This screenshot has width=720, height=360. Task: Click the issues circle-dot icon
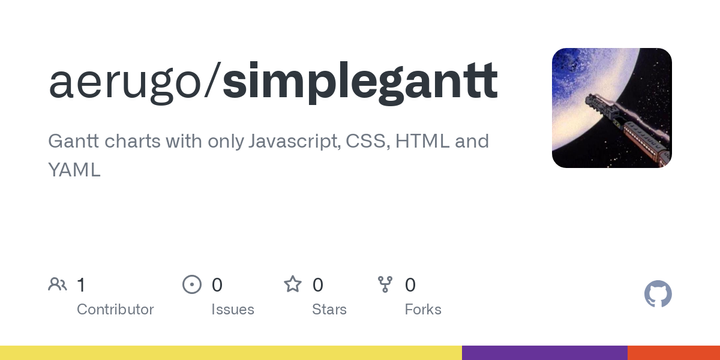(x=192, y=285)
